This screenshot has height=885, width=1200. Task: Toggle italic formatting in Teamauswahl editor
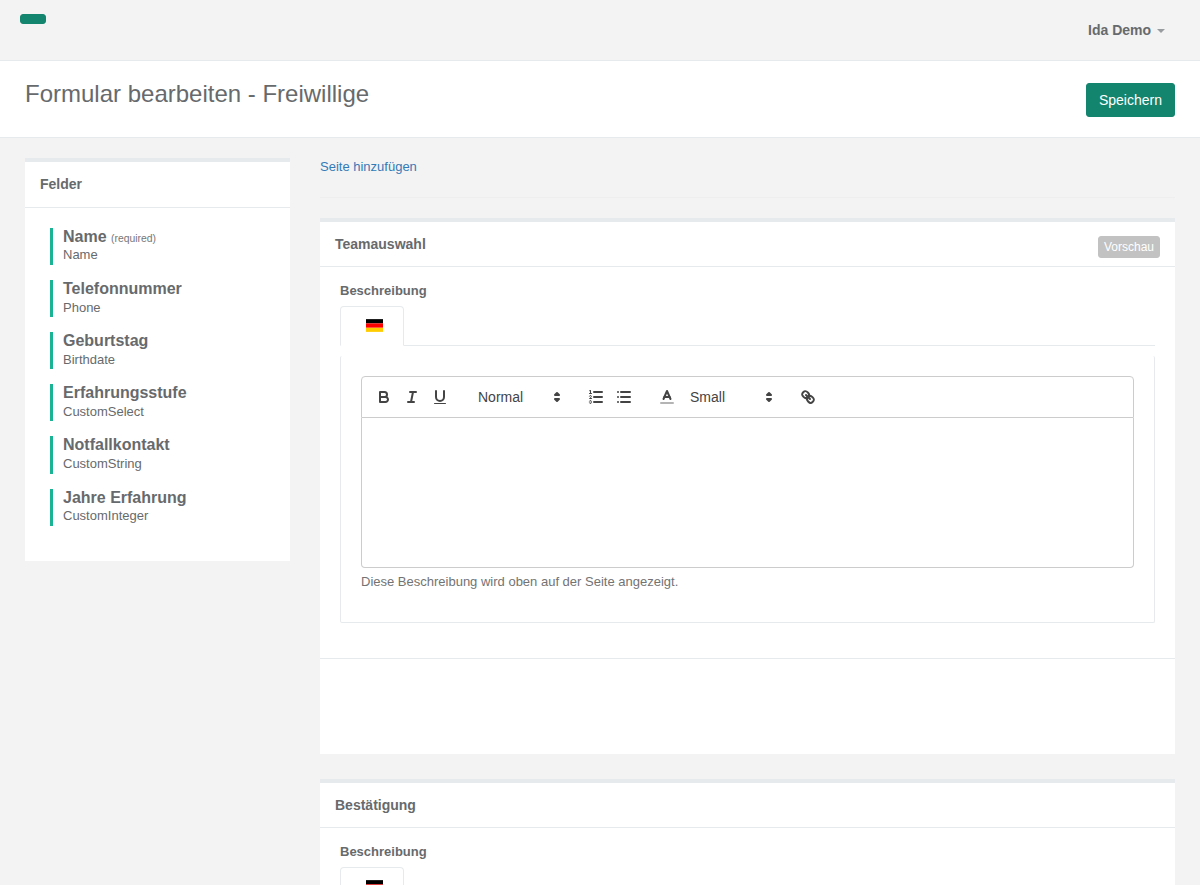[x=412, y=397]
